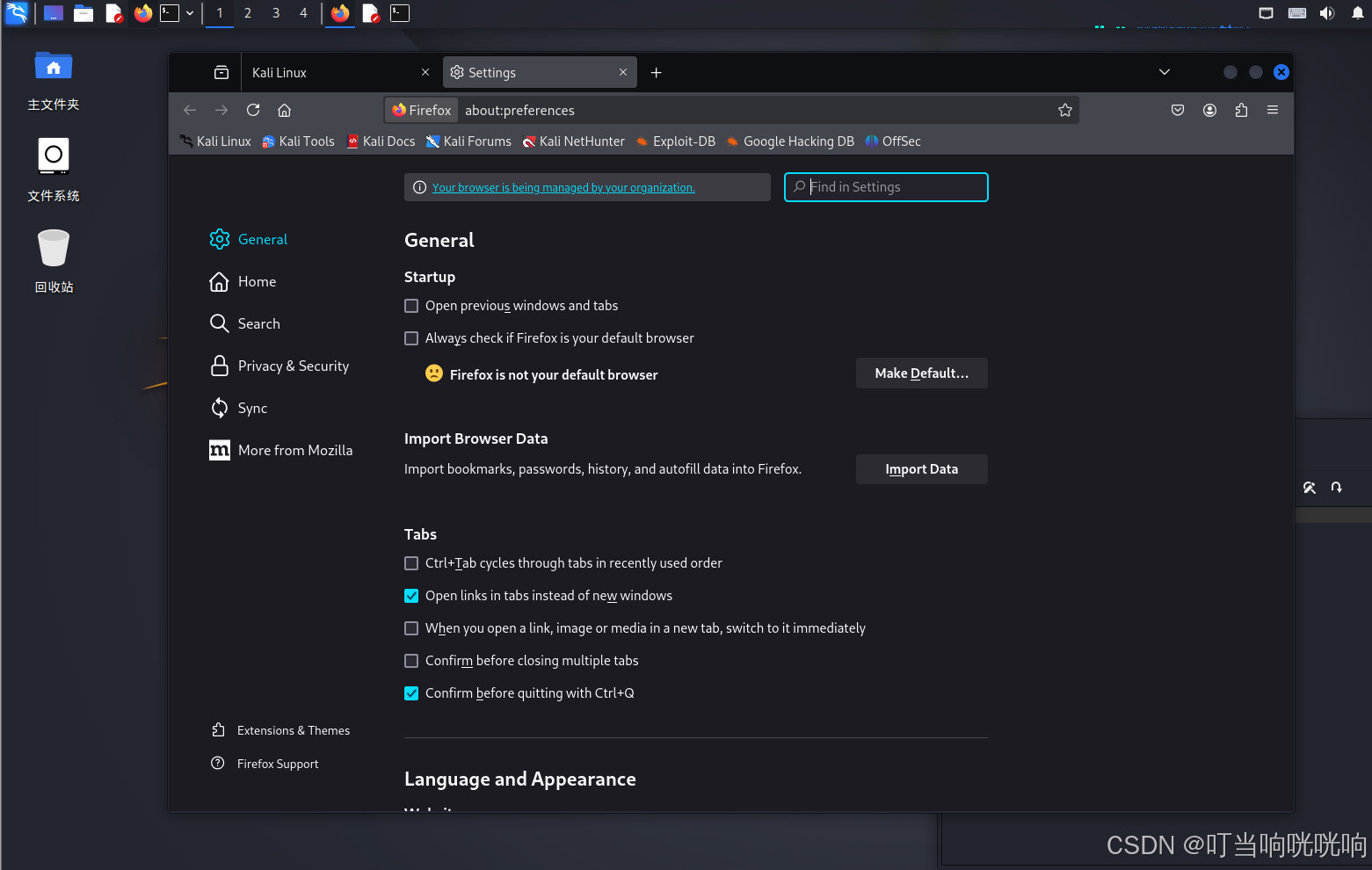Focus the Find in Settings search field

pyautogui.click(x=886, y=187)
